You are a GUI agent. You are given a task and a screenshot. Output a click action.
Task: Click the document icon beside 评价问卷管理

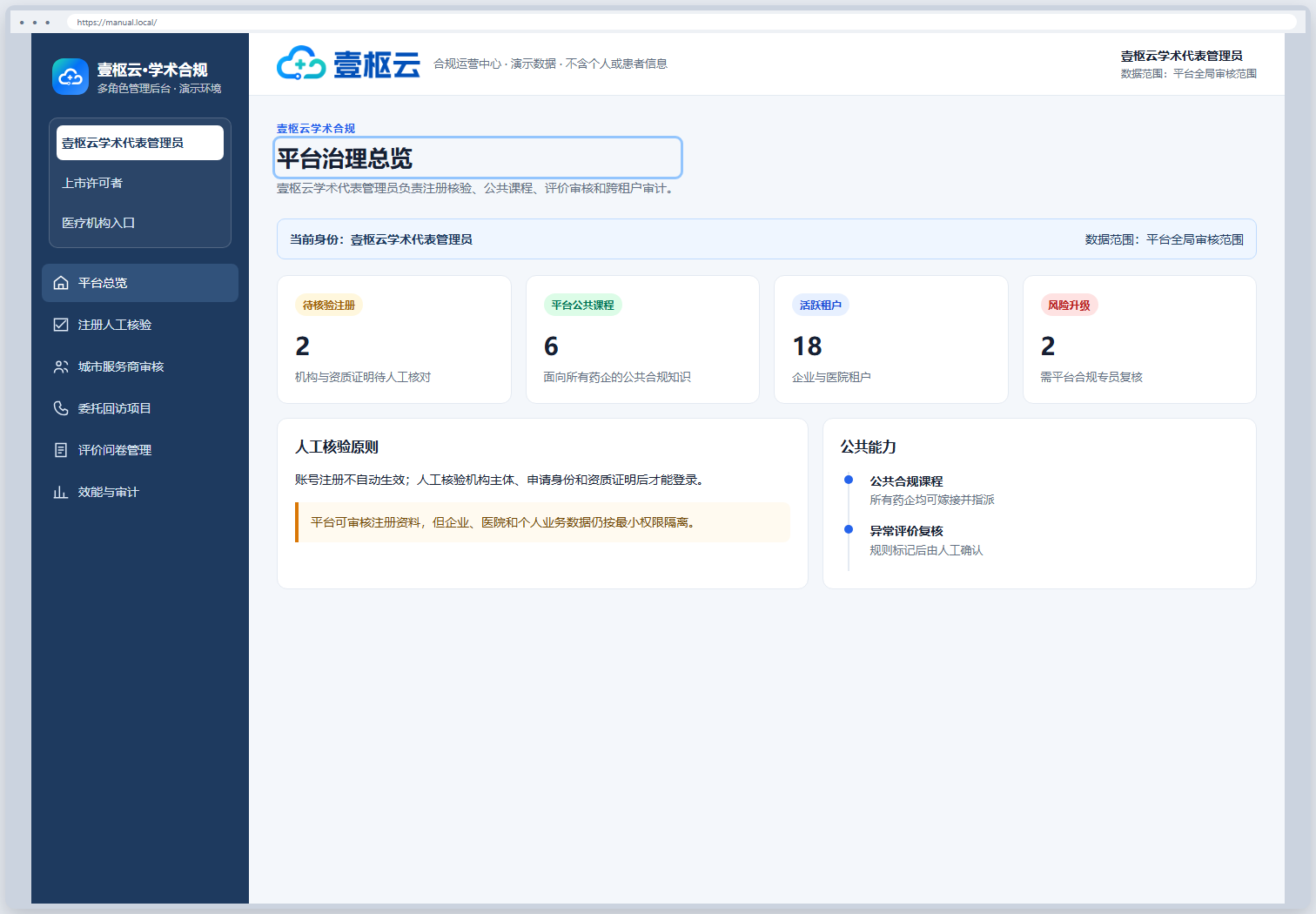(61, 450)
